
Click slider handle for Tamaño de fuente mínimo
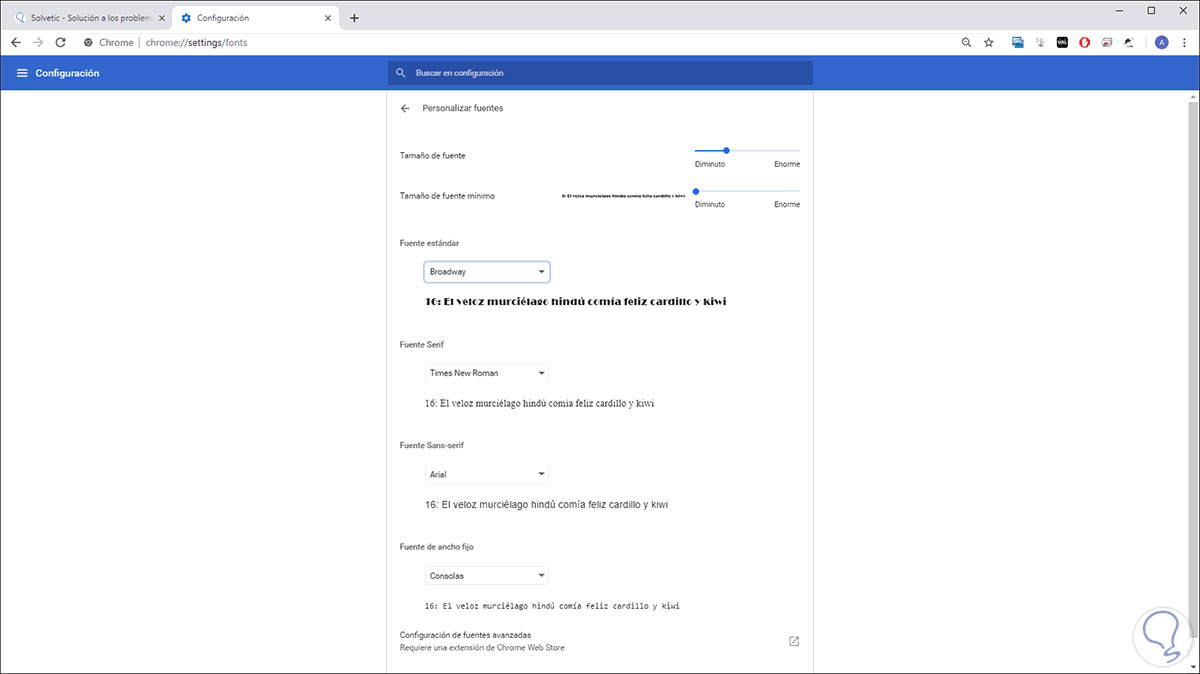pyautogui.click(x=695, y=191)
